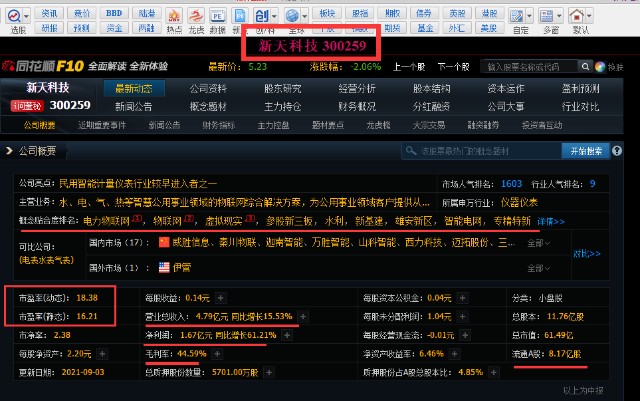This screenshot has height=401, width=640.
Task: Click the BBD toolbar button
Action: [x=114, y=13]
